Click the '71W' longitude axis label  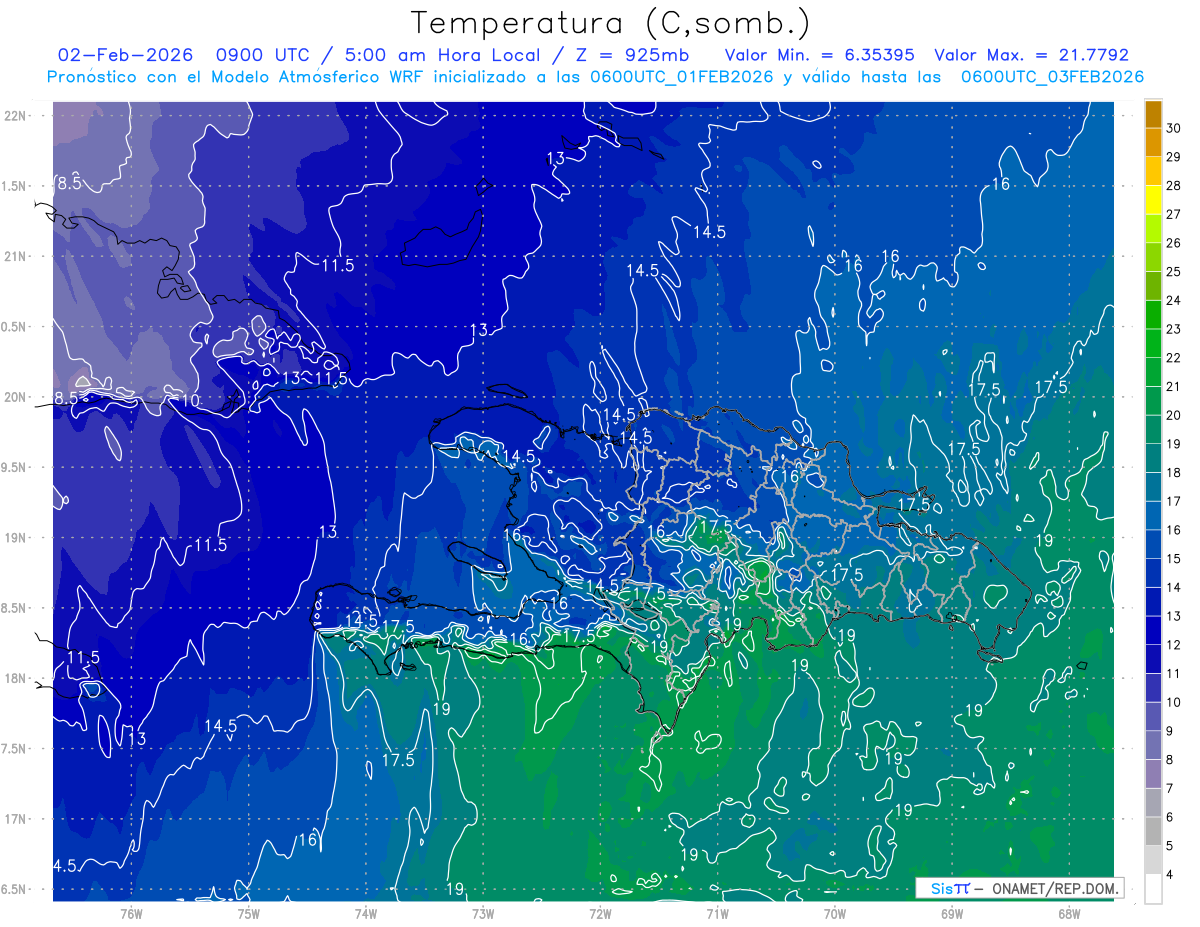click(717, 914)
